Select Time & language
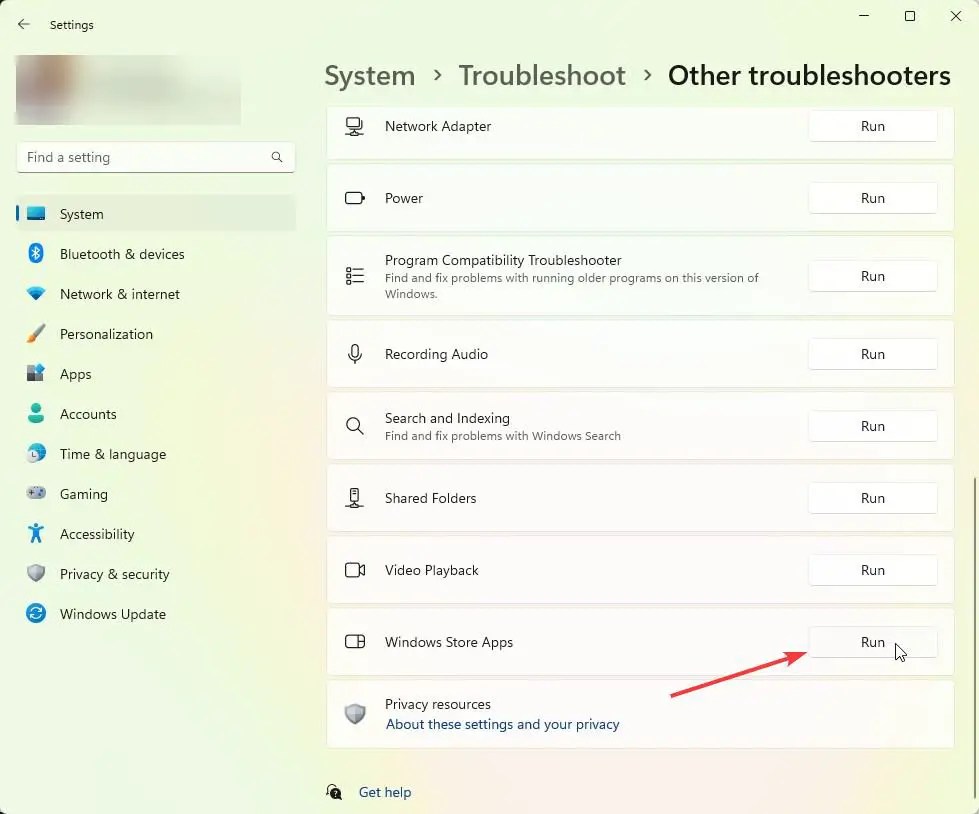The image size is (979, 814). click(156, 454)
